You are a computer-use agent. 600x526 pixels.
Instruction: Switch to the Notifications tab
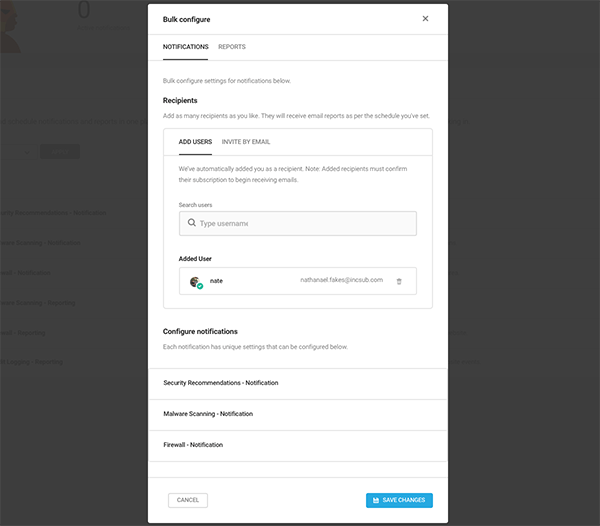coord(186,47)
